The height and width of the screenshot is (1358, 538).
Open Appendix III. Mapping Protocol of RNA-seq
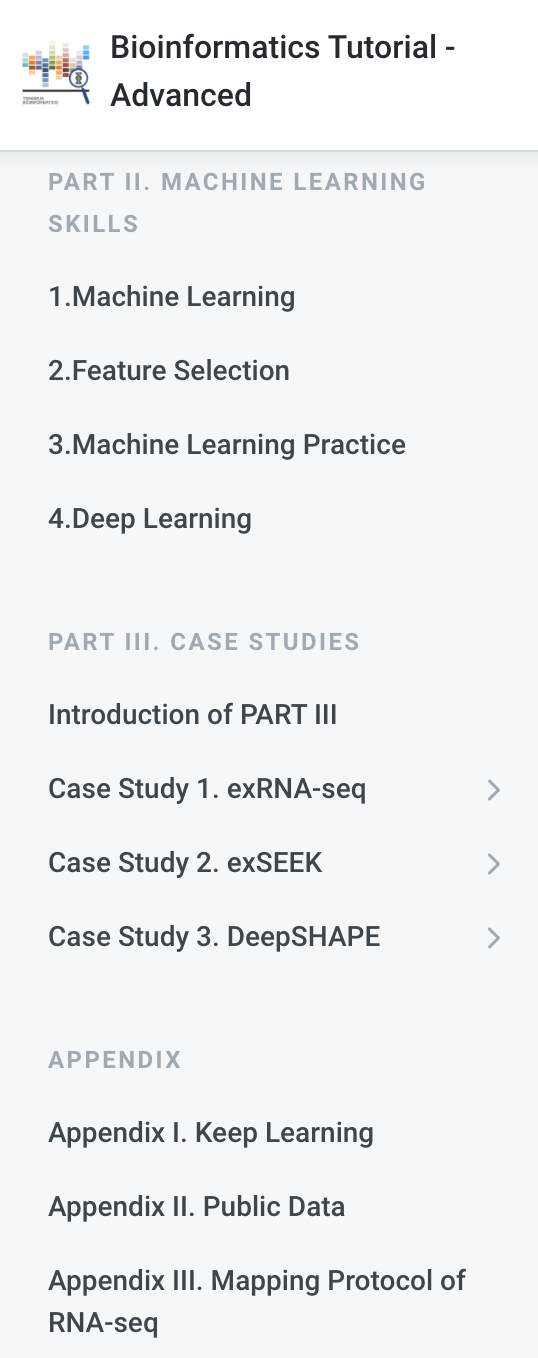[257, 1302]
